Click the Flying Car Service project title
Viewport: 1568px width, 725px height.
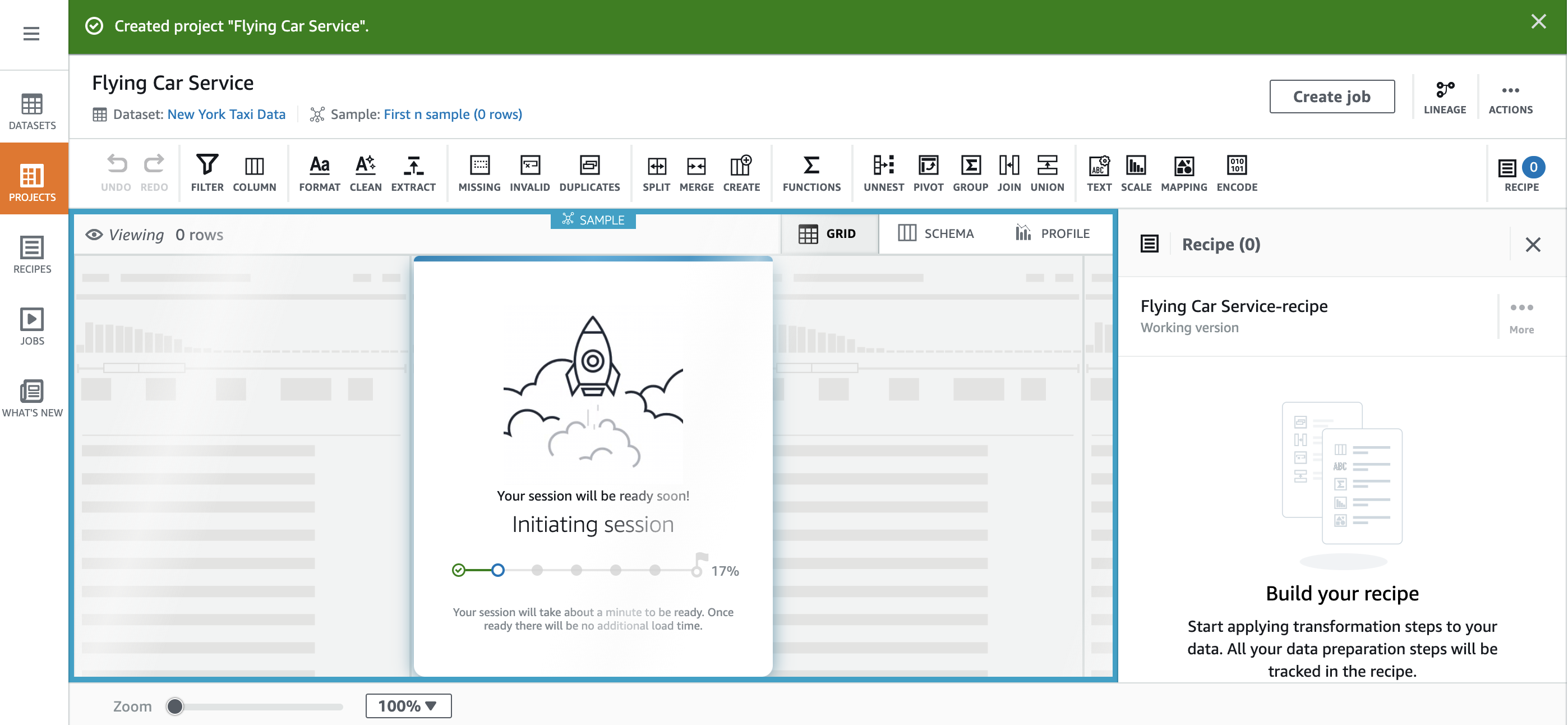coord(172,82)
